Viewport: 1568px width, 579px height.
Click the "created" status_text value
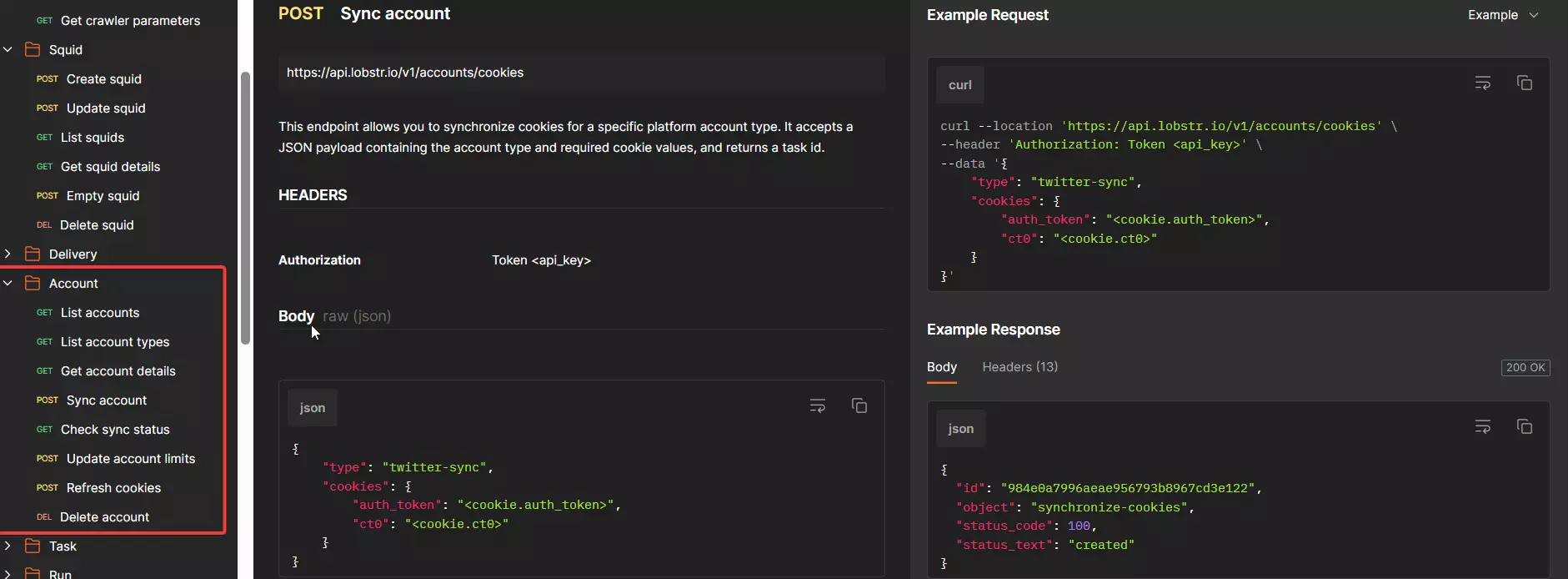point(1101,545)
